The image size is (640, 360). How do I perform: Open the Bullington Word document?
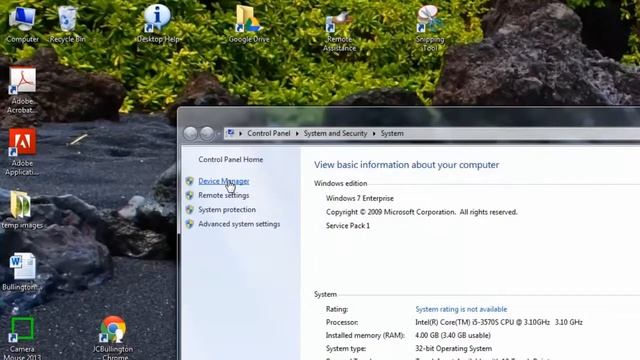(22, 271)
